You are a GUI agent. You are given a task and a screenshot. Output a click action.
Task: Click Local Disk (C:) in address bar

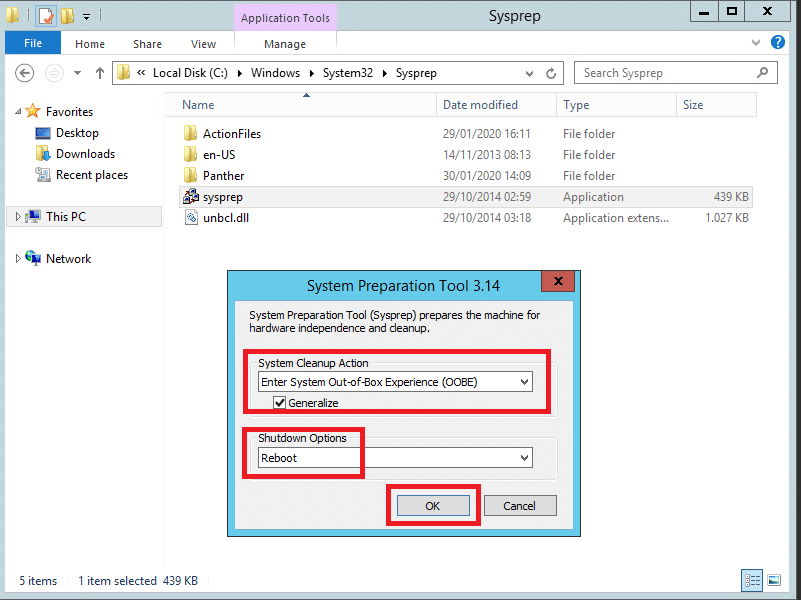[191, 73]
